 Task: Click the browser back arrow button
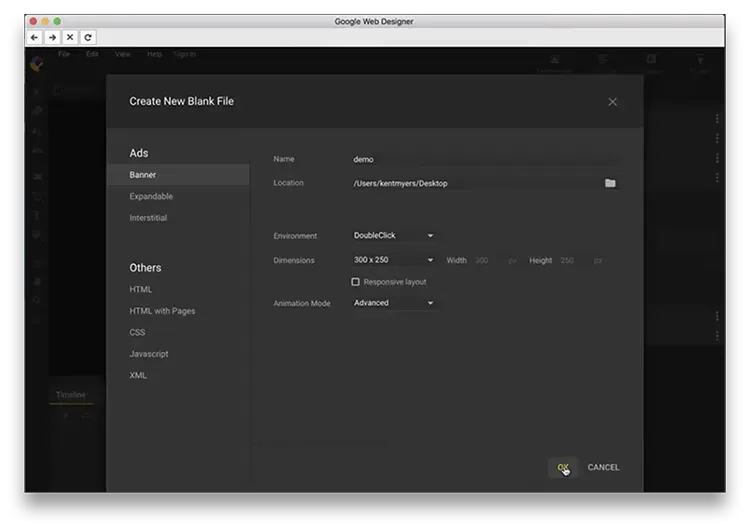(x=34, y=37)
